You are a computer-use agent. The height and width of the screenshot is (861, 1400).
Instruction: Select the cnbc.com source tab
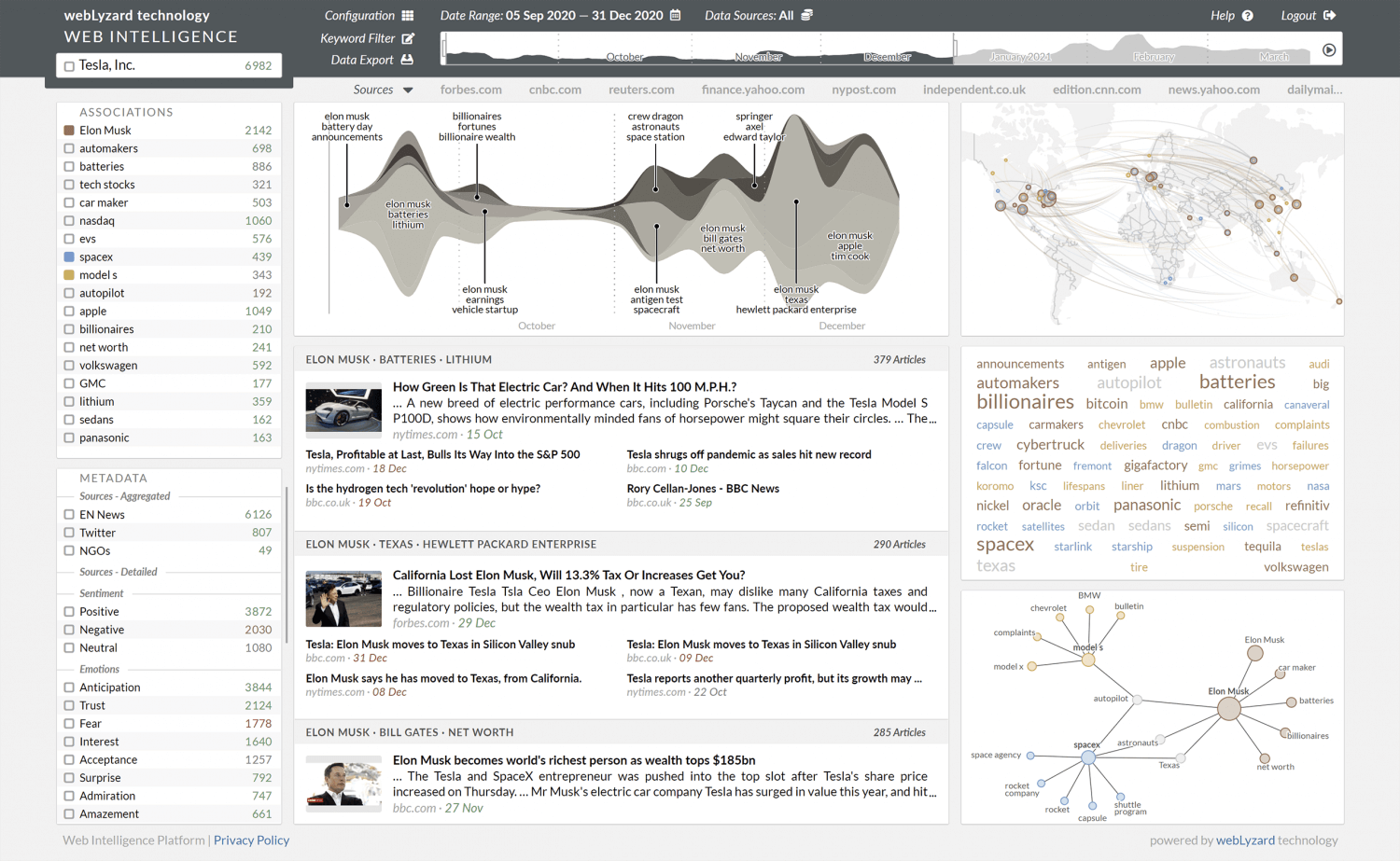555,90
